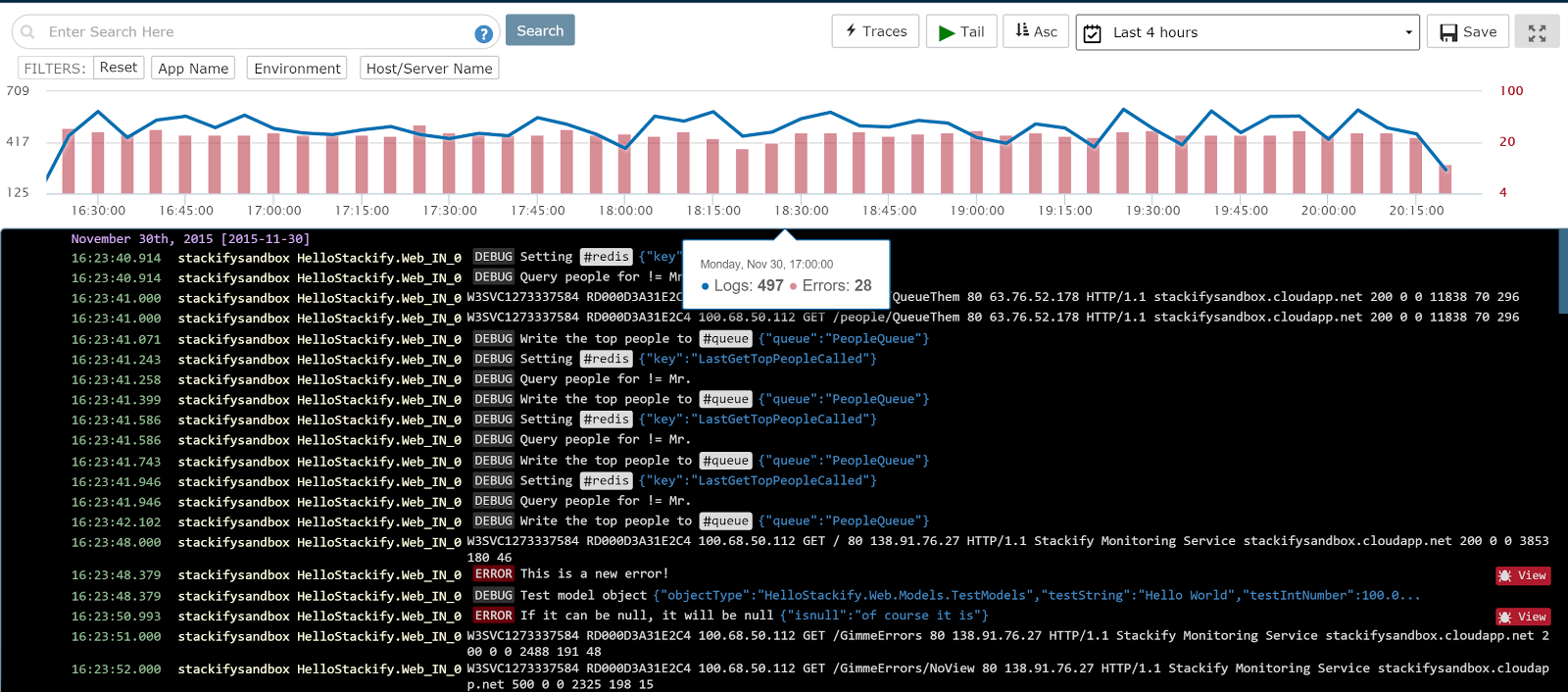Reset the filters

(119, 68)
